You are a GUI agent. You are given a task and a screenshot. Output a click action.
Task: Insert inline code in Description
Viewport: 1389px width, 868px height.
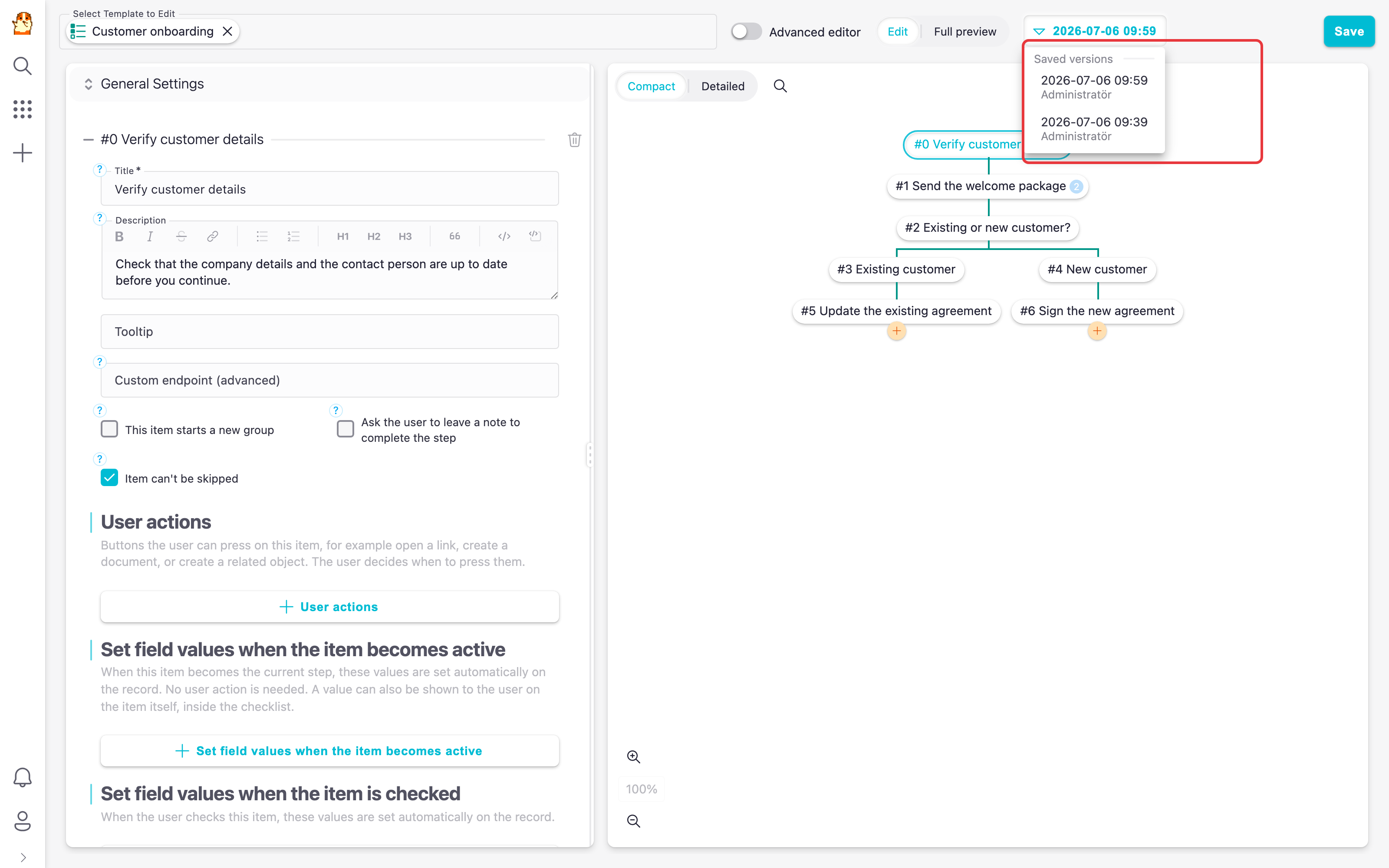pyautogui.click(x=504, y=237)
